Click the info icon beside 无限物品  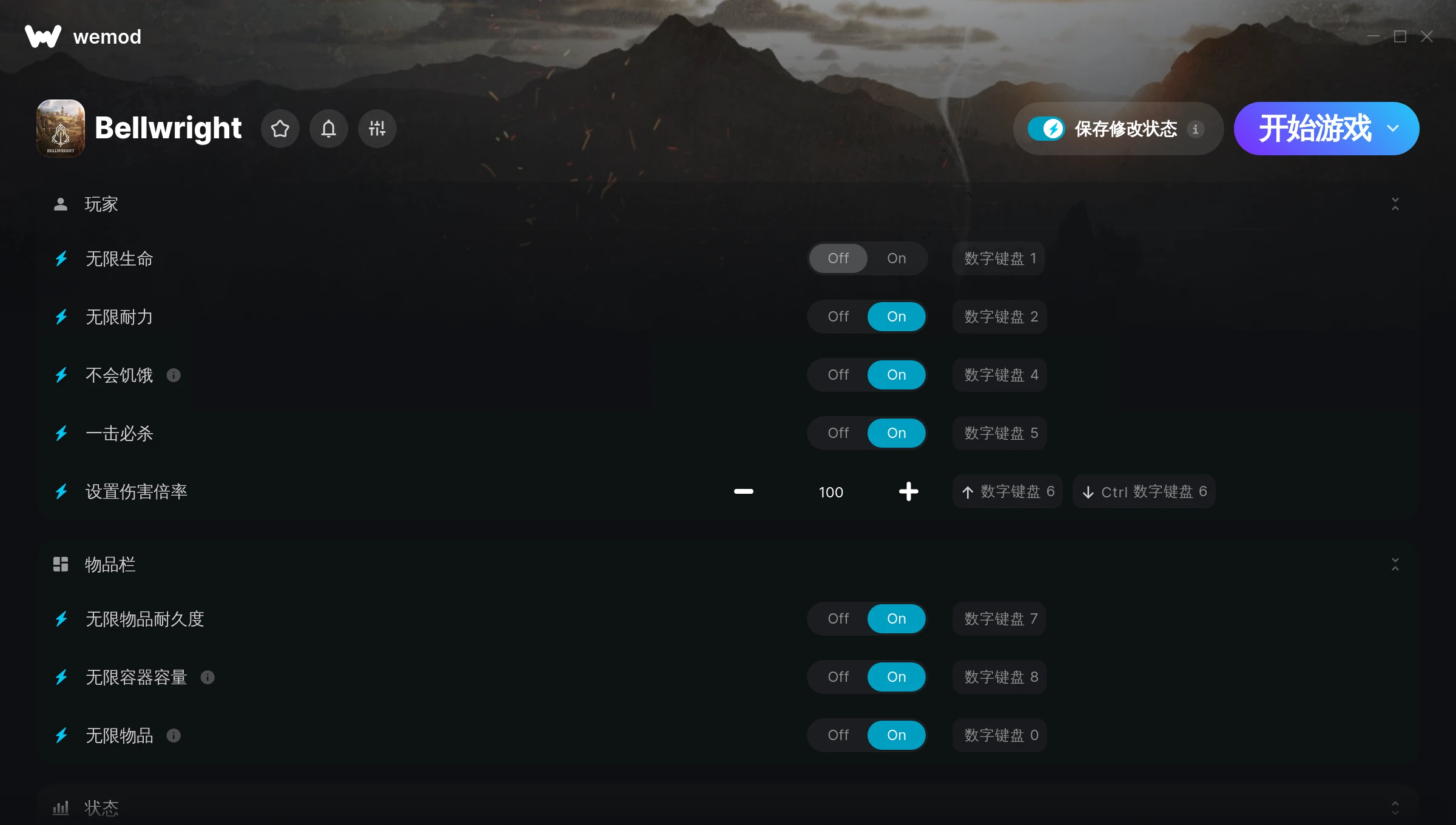pyautogui.click(x=174, y=736)
